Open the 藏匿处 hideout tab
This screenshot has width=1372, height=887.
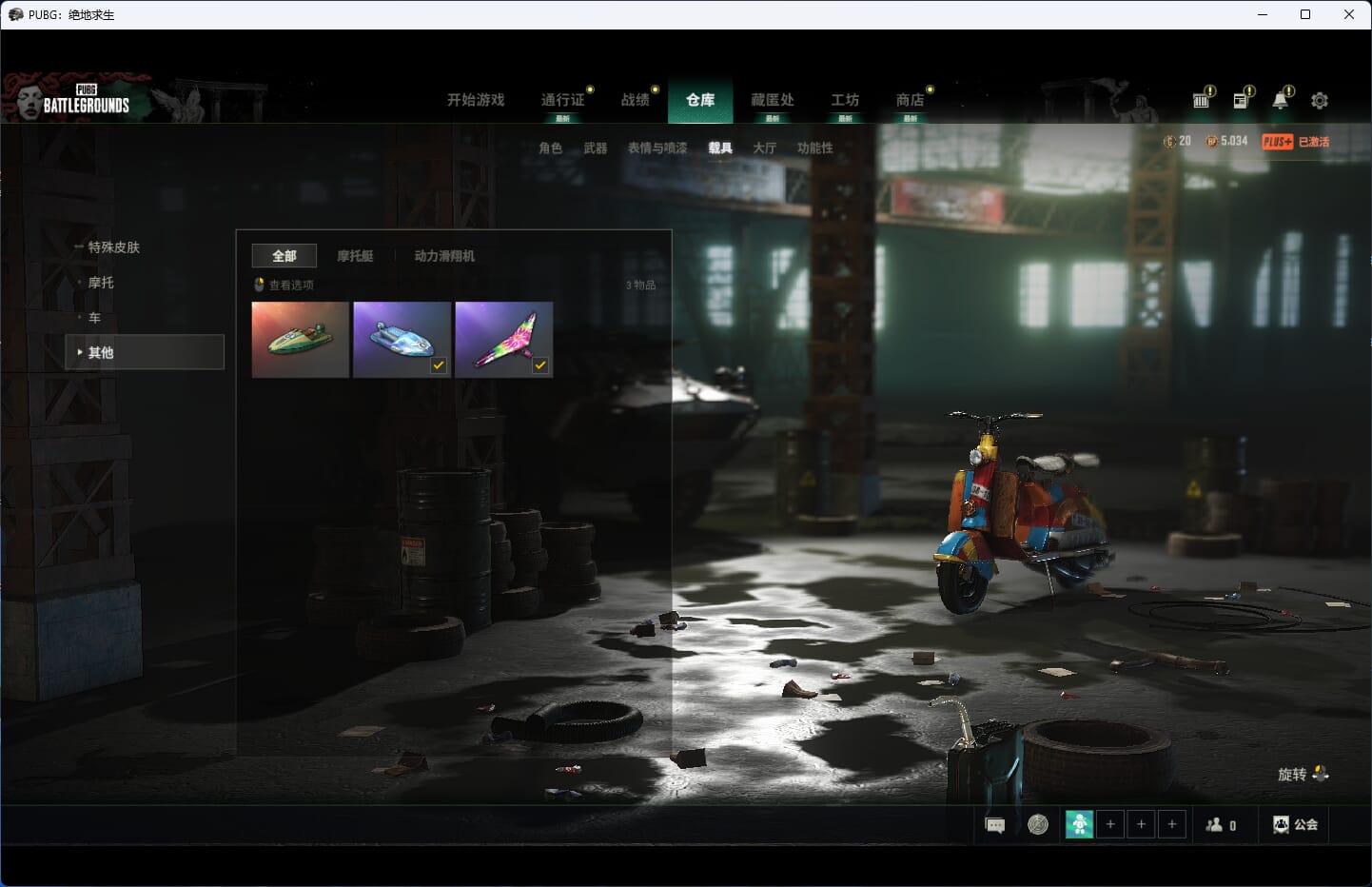pos(773,100)
